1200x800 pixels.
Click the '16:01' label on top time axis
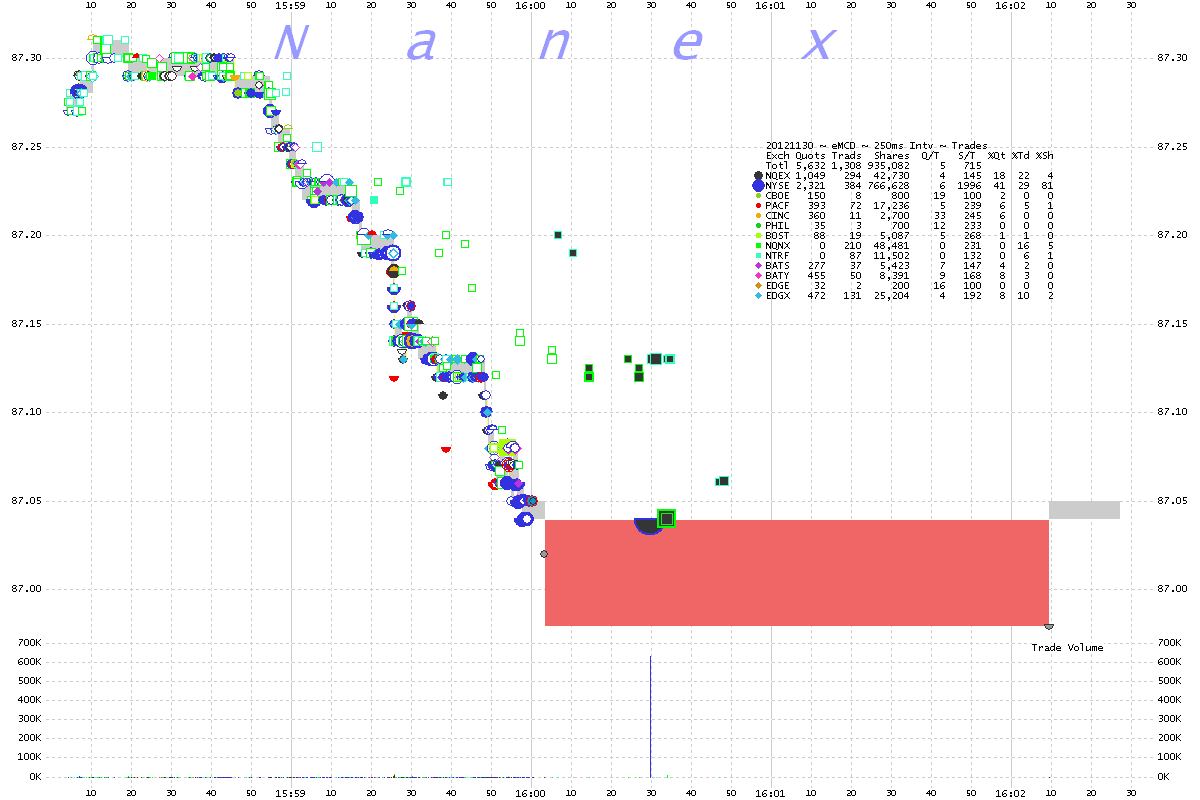click(771, 6)
